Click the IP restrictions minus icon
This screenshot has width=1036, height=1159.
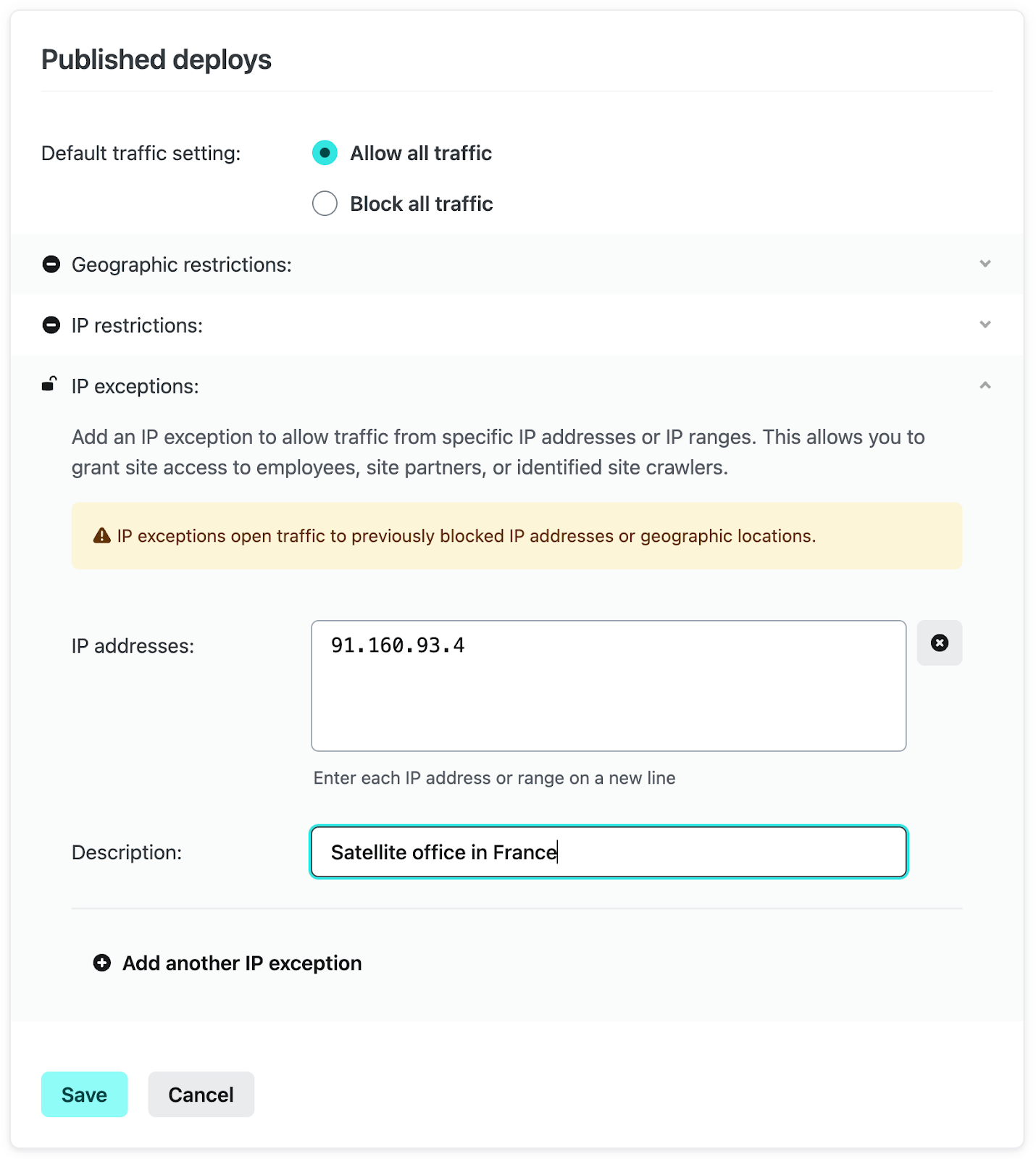(51, 325)
